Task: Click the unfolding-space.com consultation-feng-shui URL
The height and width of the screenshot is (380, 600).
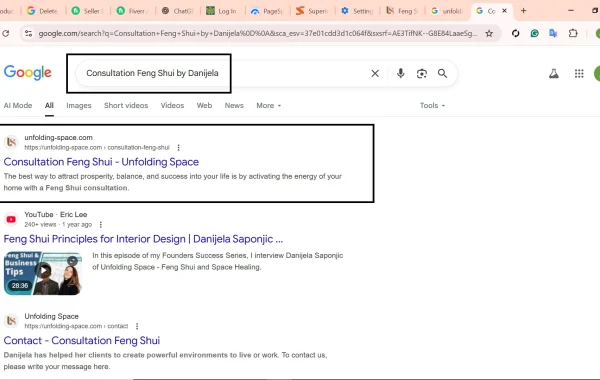Action: [97, 148]
